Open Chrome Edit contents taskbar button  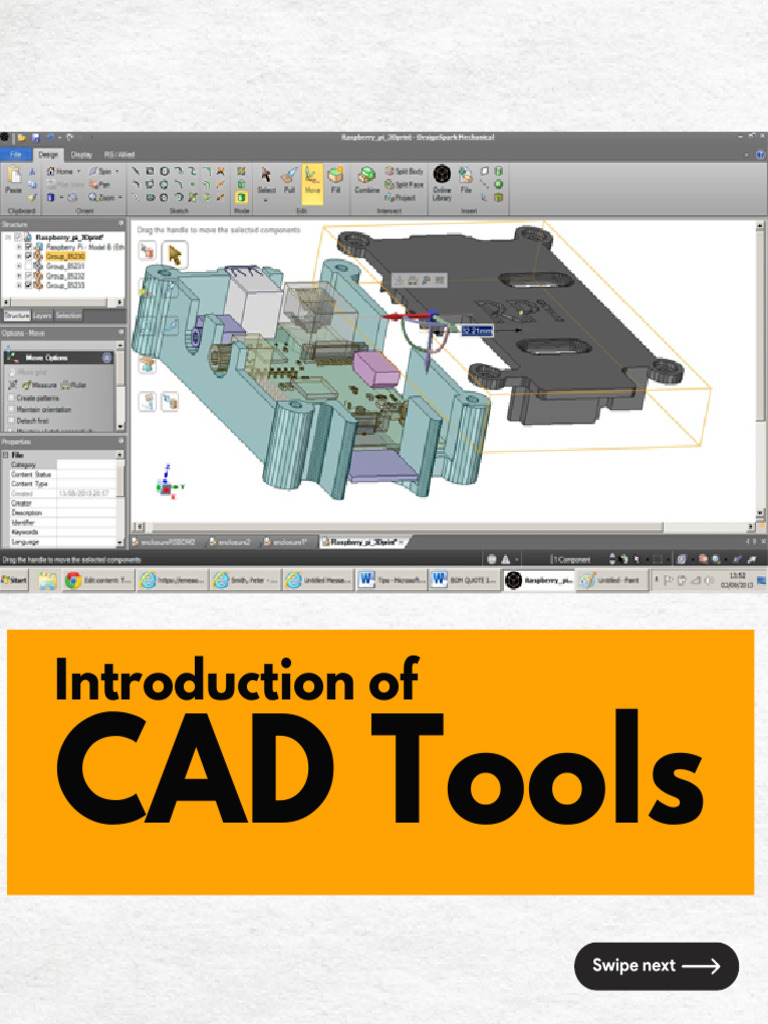99,580
